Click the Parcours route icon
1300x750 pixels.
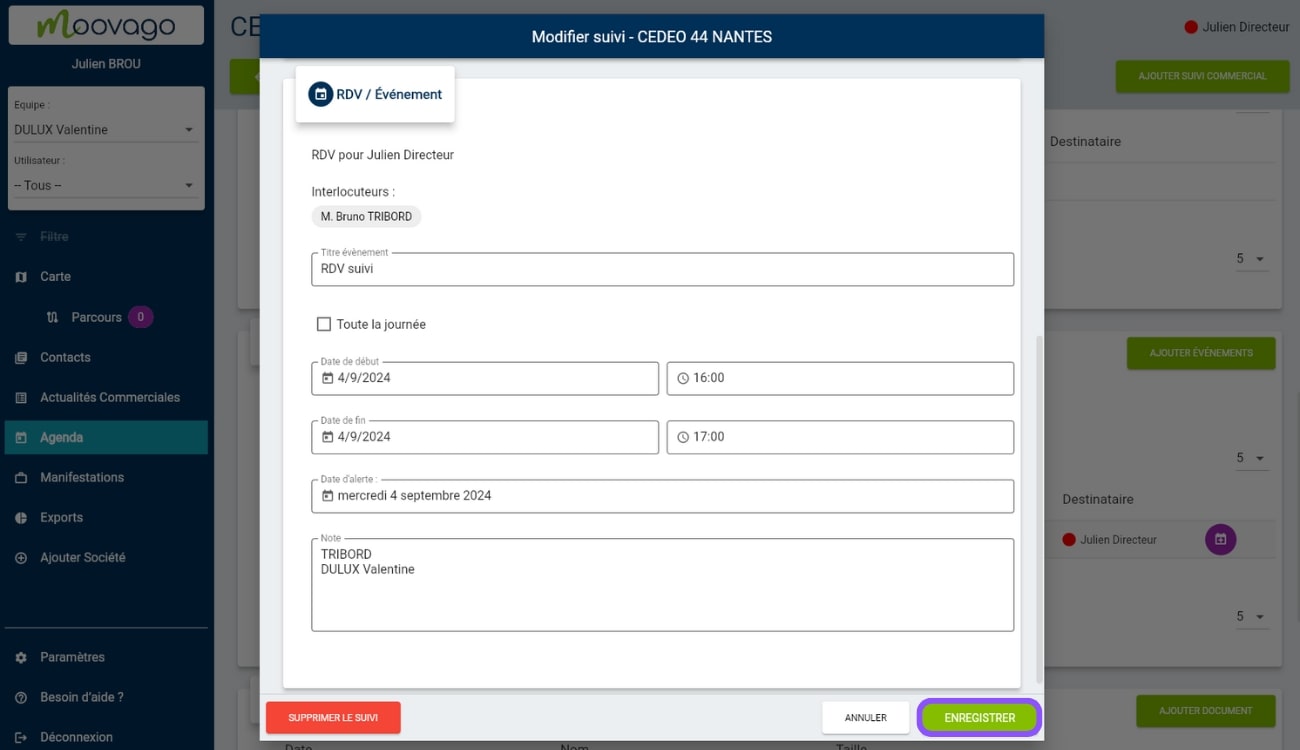pyautogui.click(x=53, y=317)
